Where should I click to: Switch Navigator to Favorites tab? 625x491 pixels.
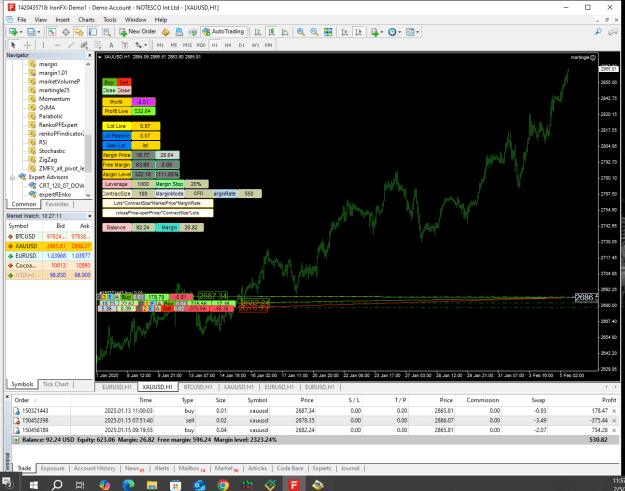[x=57, y=204]
